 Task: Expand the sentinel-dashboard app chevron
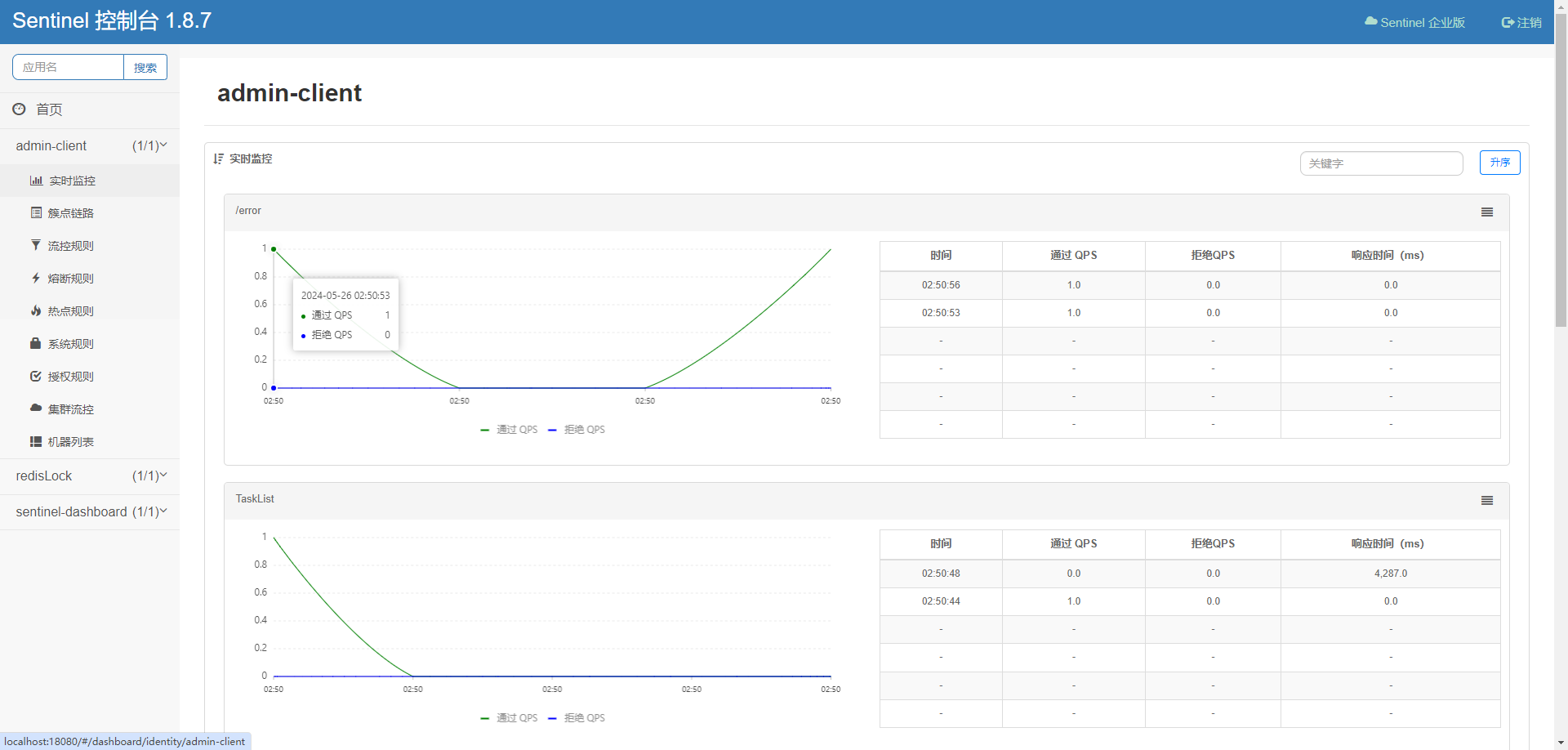pyautogui.click(x=163, y=511)
